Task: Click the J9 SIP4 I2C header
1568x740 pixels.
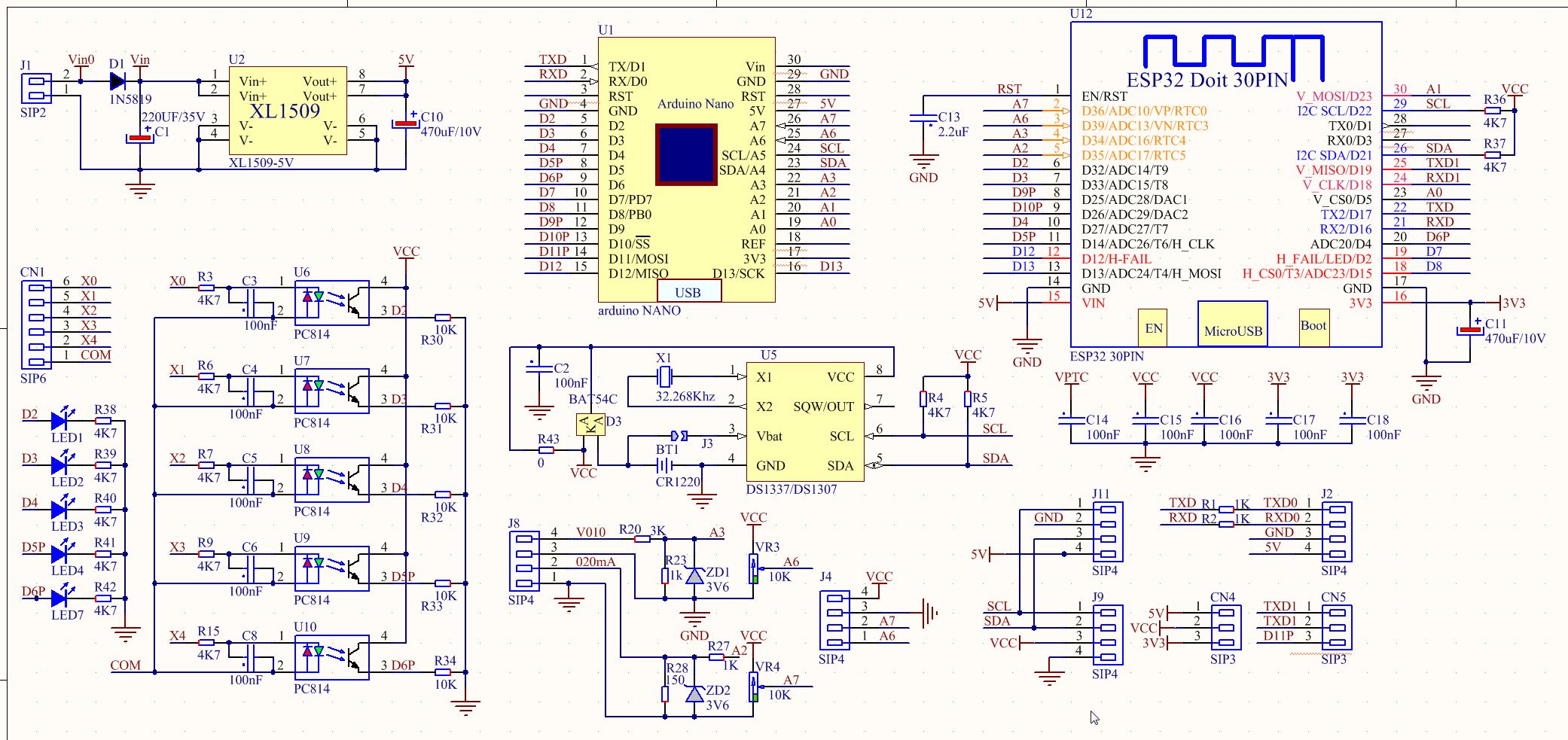Action: 1108,635
